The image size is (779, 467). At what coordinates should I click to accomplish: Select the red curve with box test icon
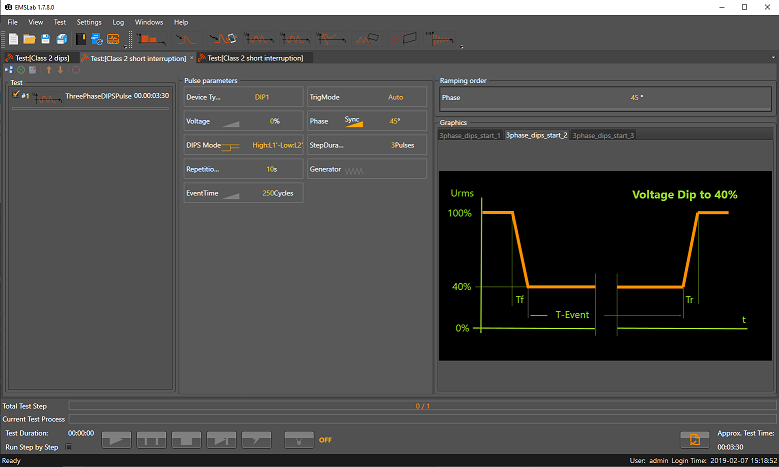click(x=403, y=39)
